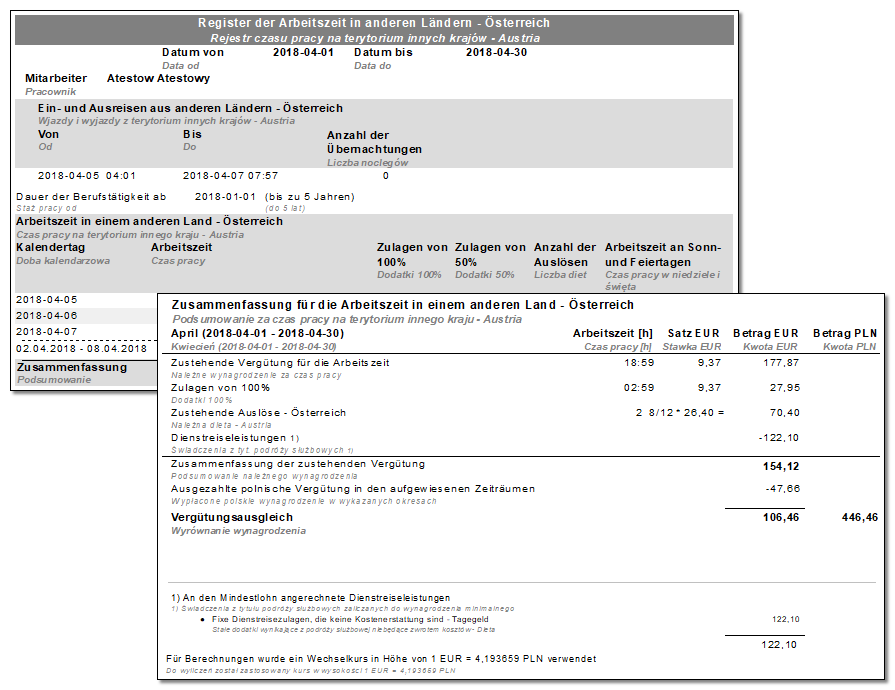
Task: Click the PLN compensation 446,46
Action: (x=860, y=518)
